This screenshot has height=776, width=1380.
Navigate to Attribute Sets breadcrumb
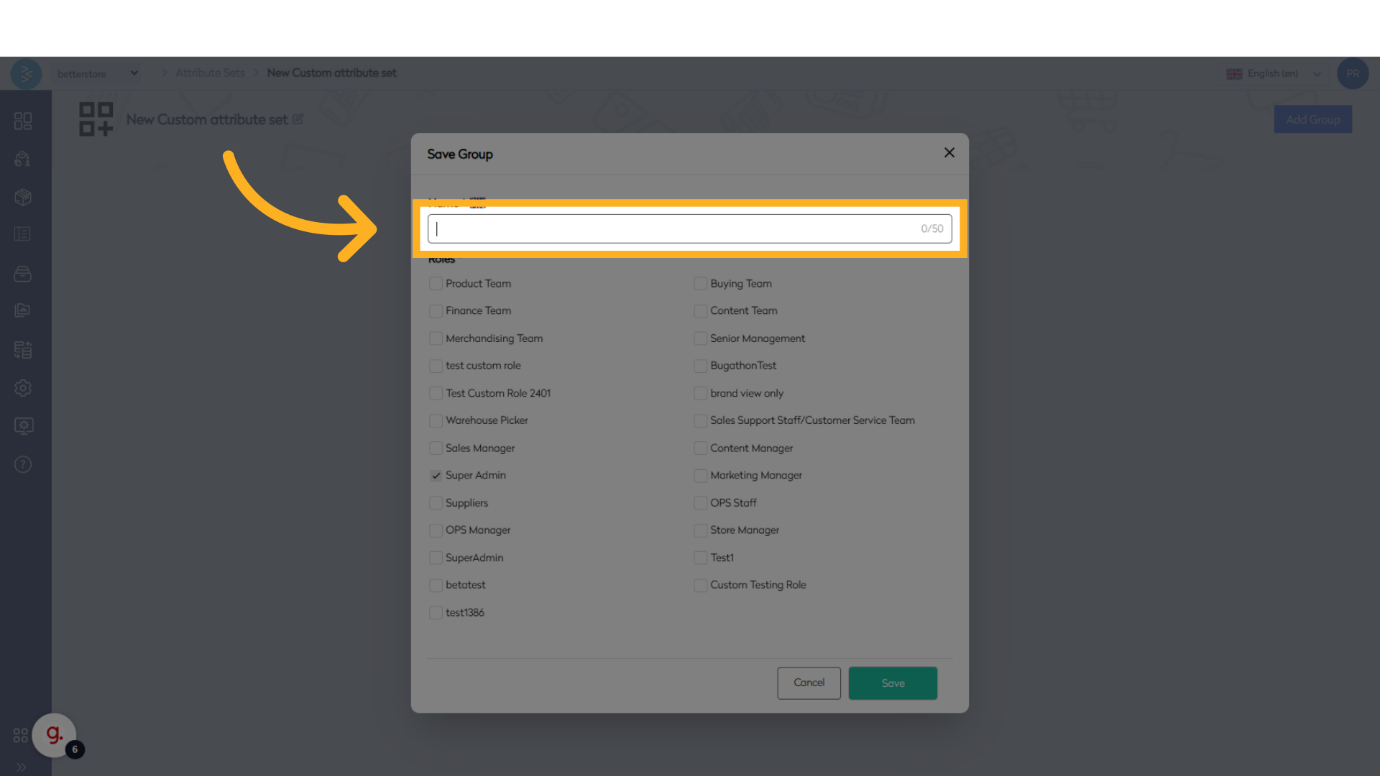pos(210,73)
